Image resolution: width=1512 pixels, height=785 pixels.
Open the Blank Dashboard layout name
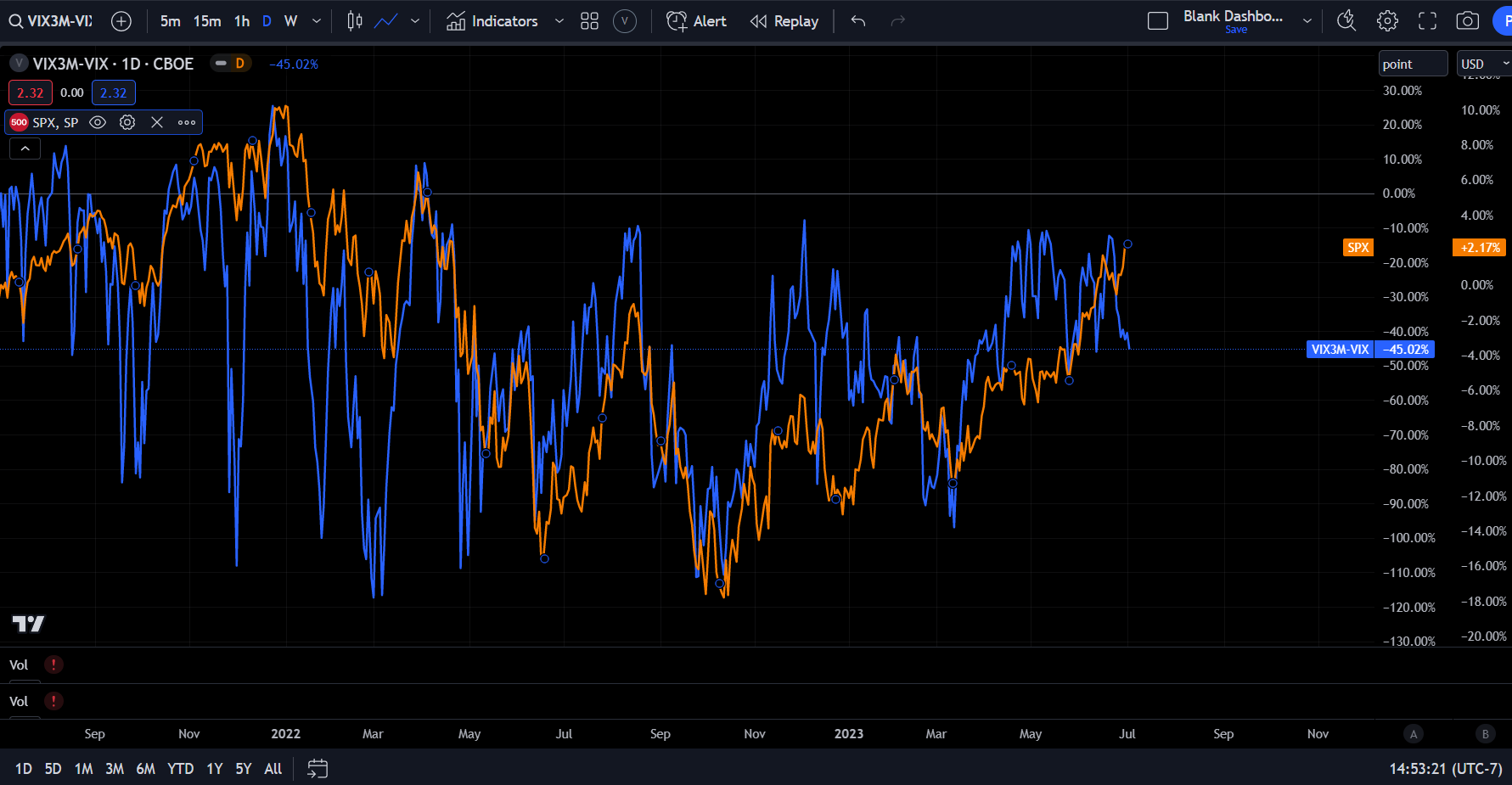pos(1233,16)
